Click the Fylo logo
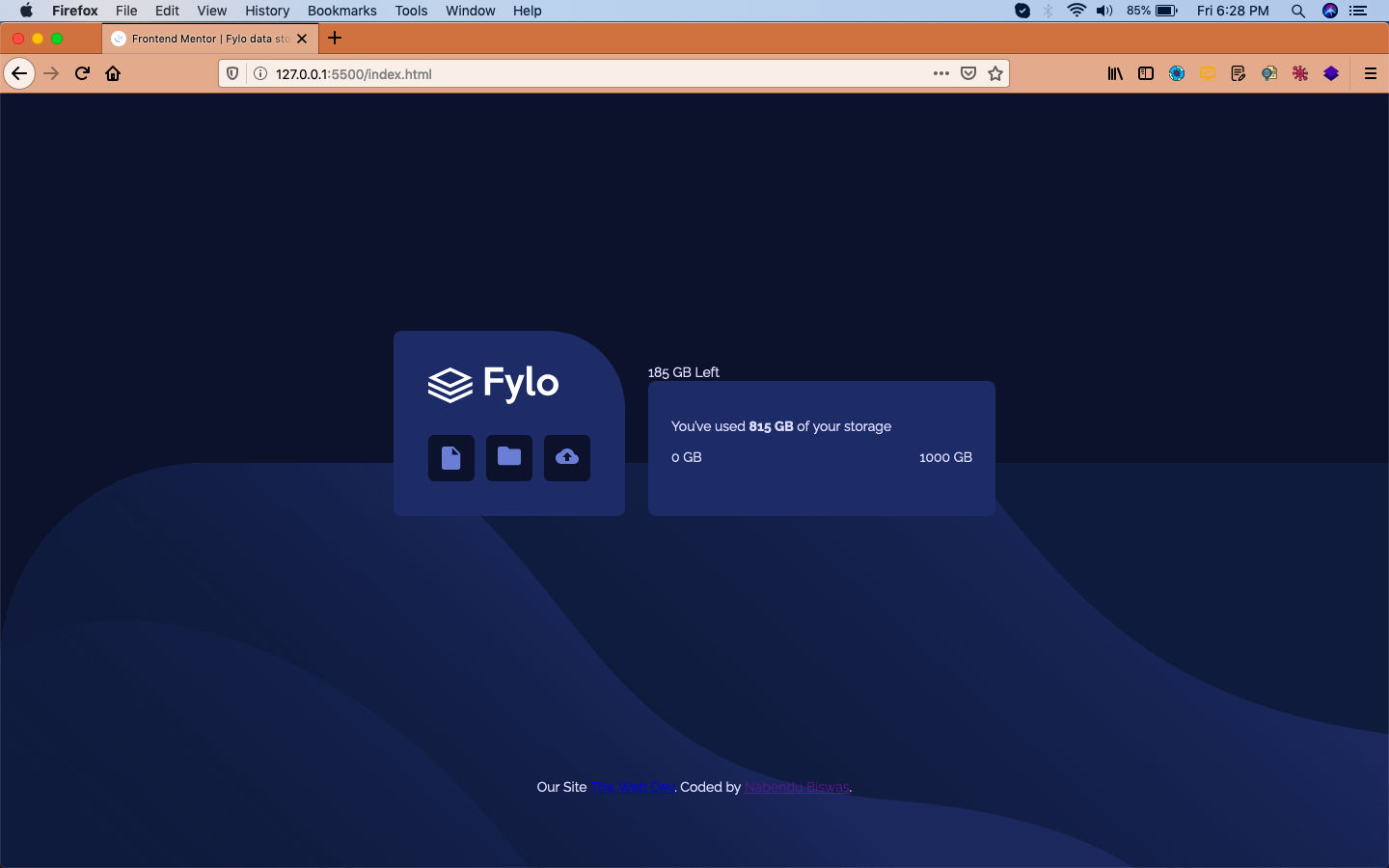 [x=493, y=383]
